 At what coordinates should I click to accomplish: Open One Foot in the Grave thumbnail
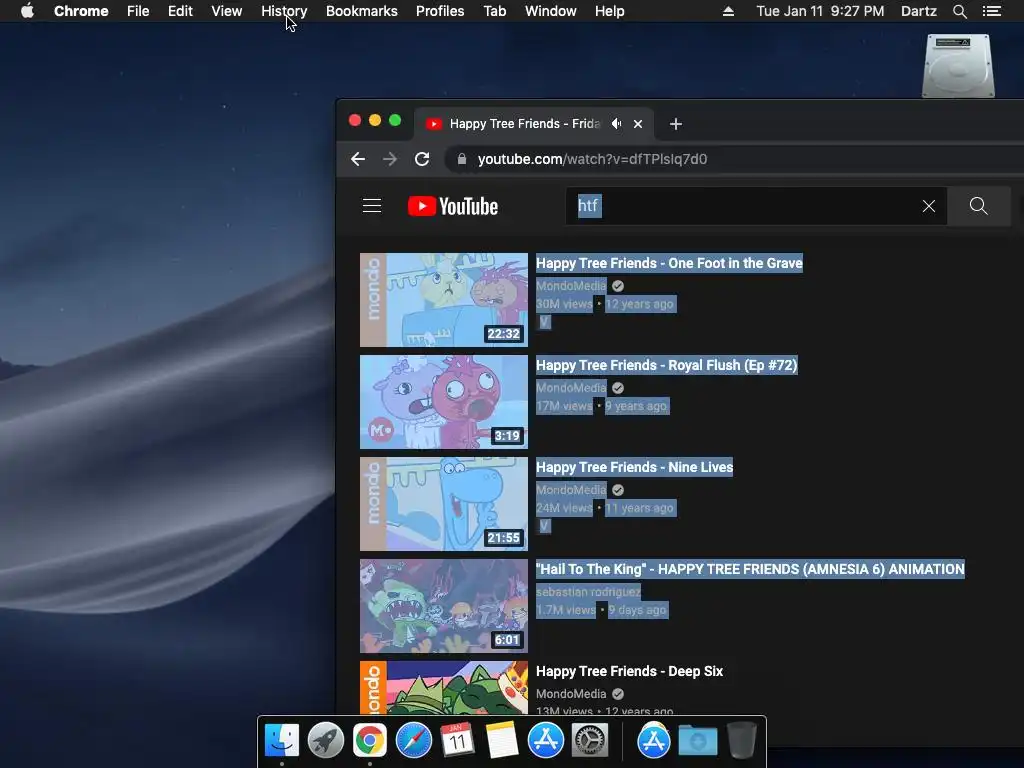(444, 300)
